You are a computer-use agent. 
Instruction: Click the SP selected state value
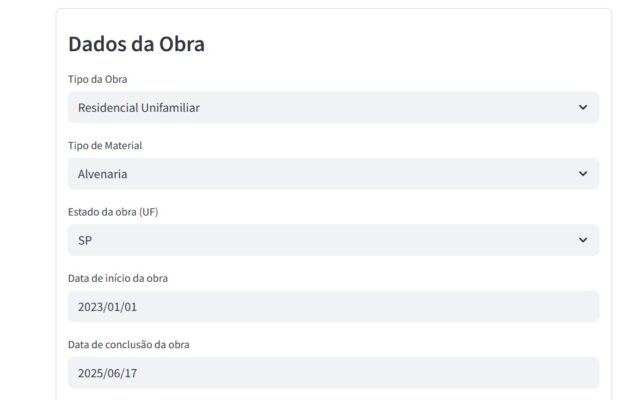tap(86, 240)
